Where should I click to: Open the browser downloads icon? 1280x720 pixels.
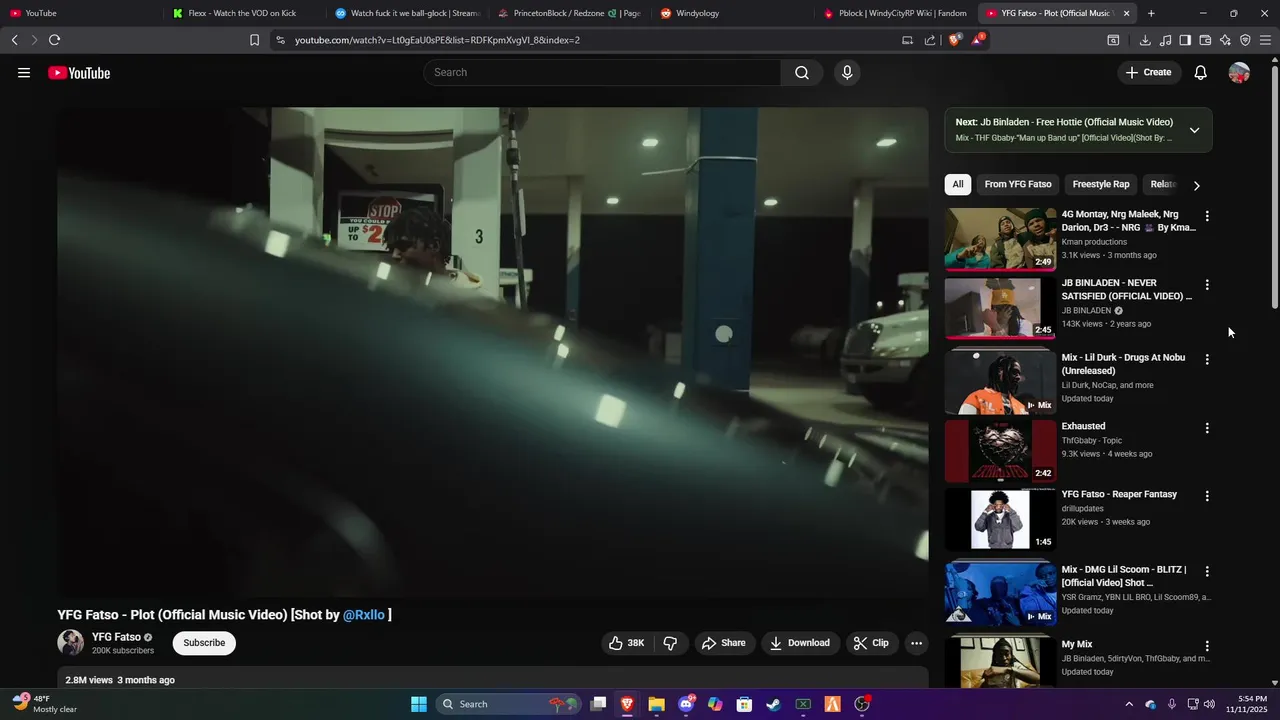tap(1145, 40)
